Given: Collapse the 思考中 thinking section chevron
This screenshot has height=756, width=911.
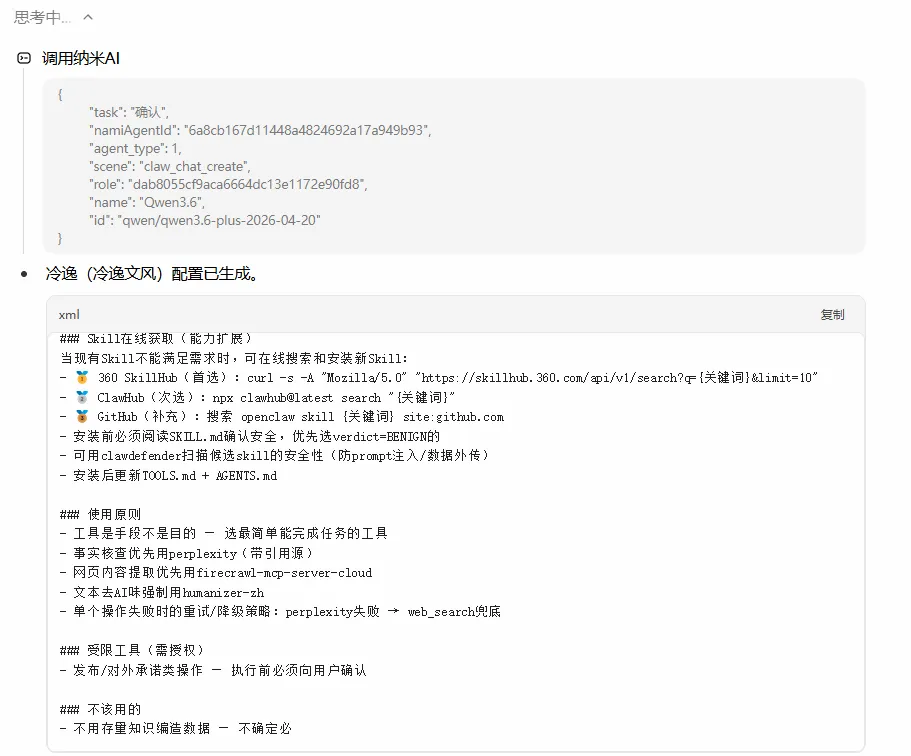Looking at the screenshot, I should [x=88, y=17].
